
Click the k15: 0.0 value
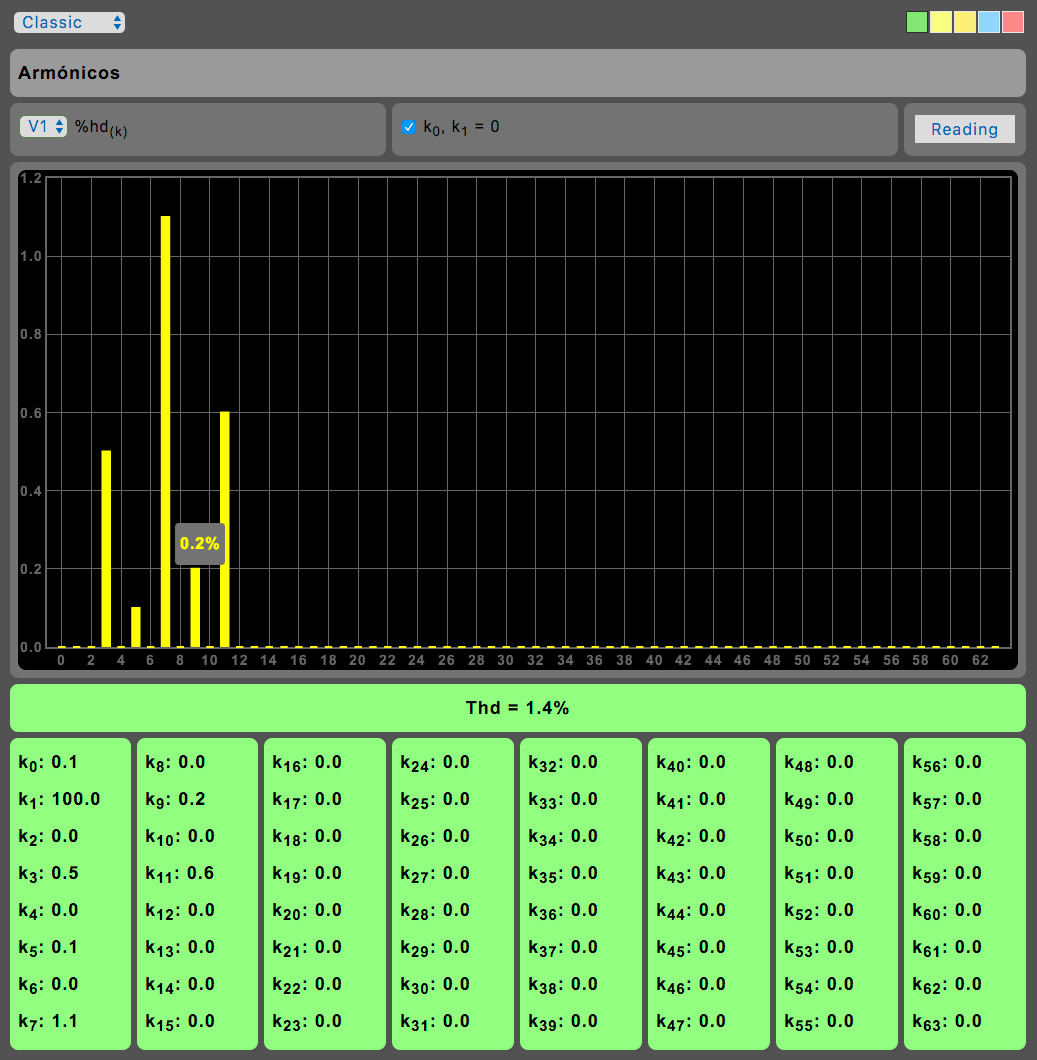pyautogui.click(x=180, y=1021)
